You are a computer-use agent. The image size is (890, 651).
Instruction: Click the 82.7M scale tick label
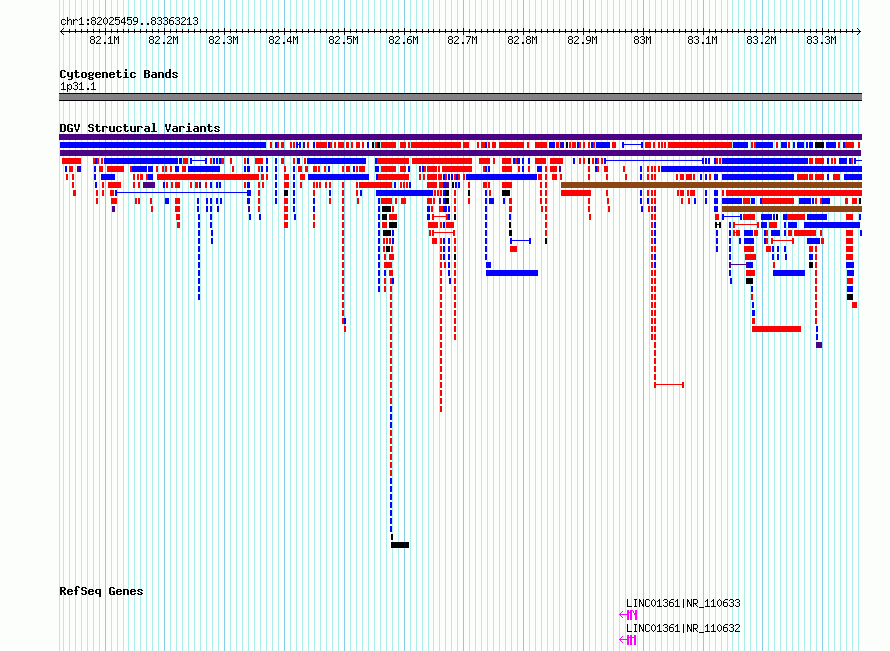click(463, 40)
